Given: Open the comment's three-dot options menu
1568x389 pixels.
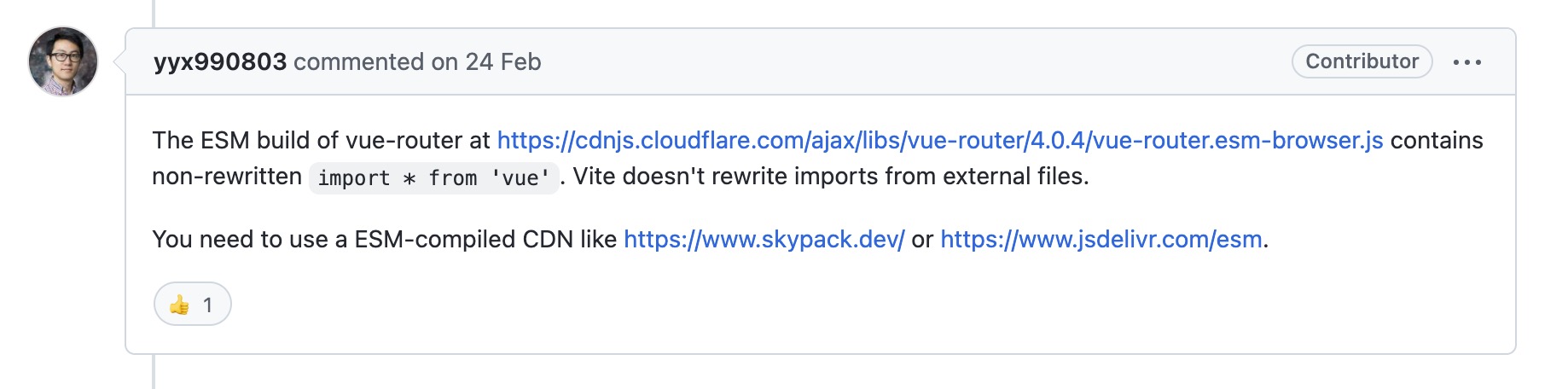Looking at the screenshot, I should pos(1467,62).
